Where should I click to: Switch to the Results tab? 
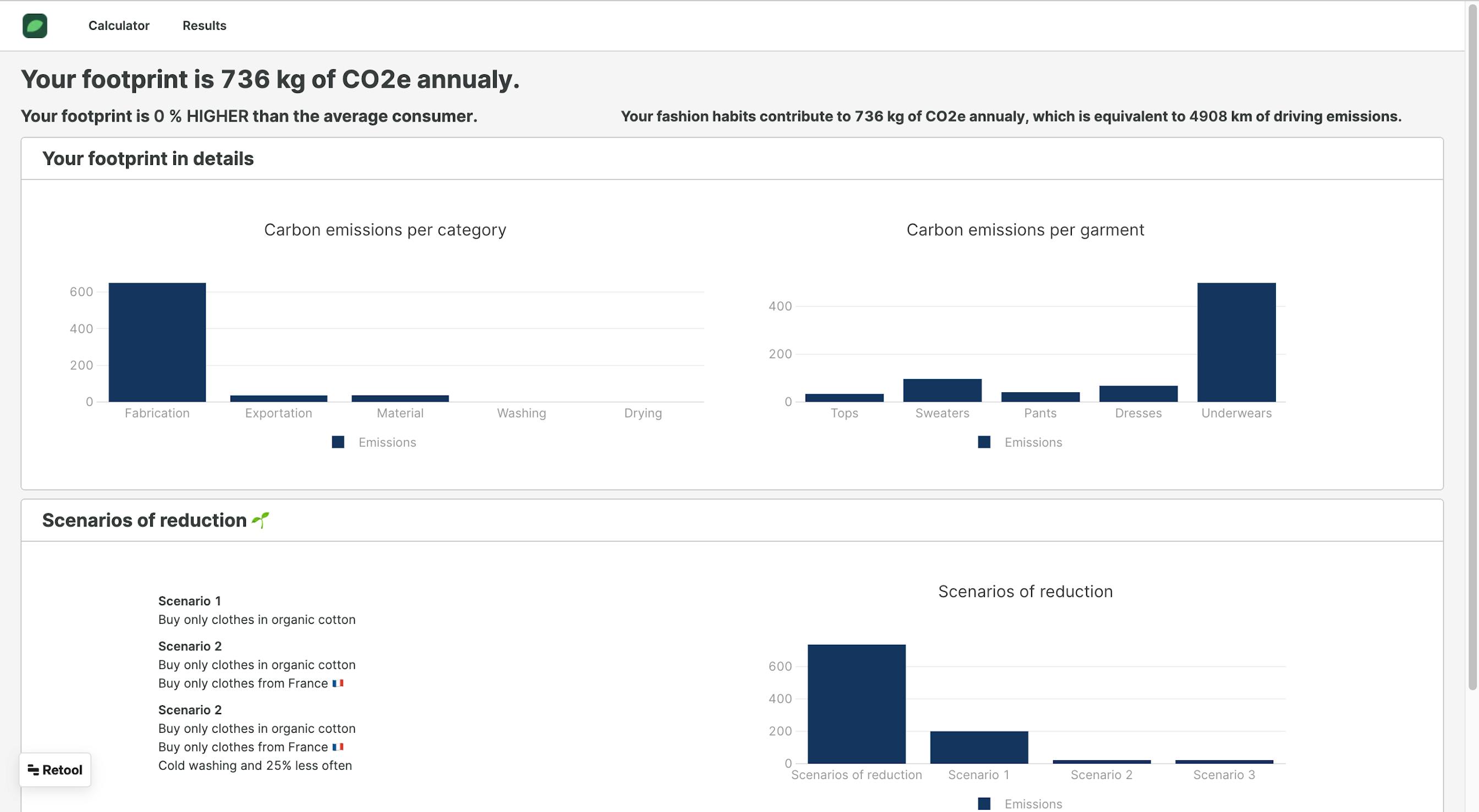tap(204, 26)
